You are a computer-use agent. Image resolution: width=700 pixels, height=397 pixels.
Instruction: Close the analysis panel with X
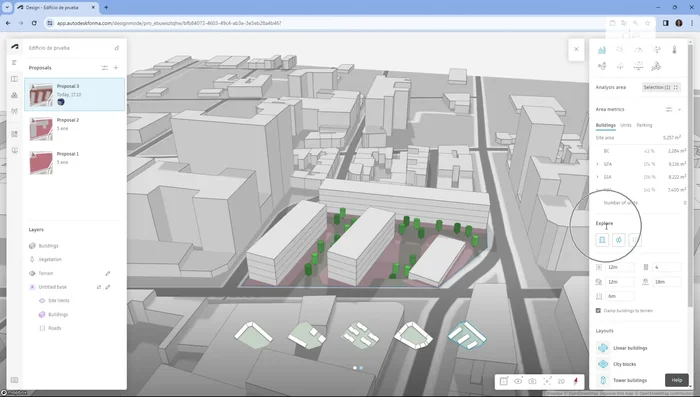[576, 49]
